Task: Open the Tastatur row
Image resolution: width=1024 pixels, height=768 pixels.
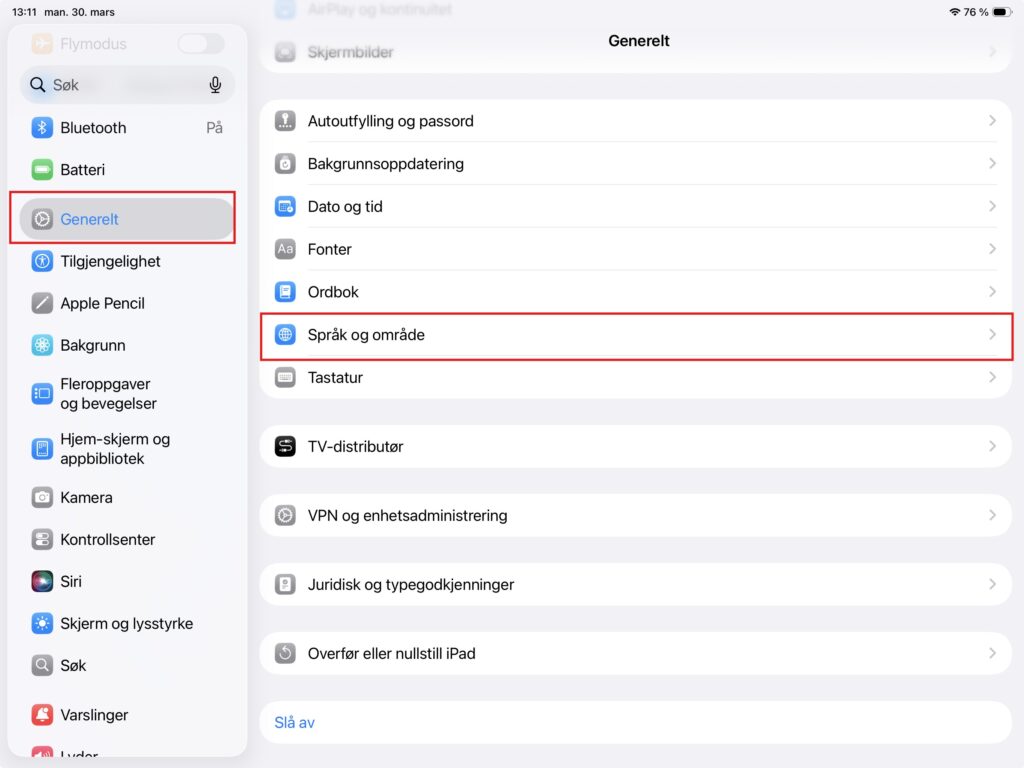Action: click(x=635, y=377)
